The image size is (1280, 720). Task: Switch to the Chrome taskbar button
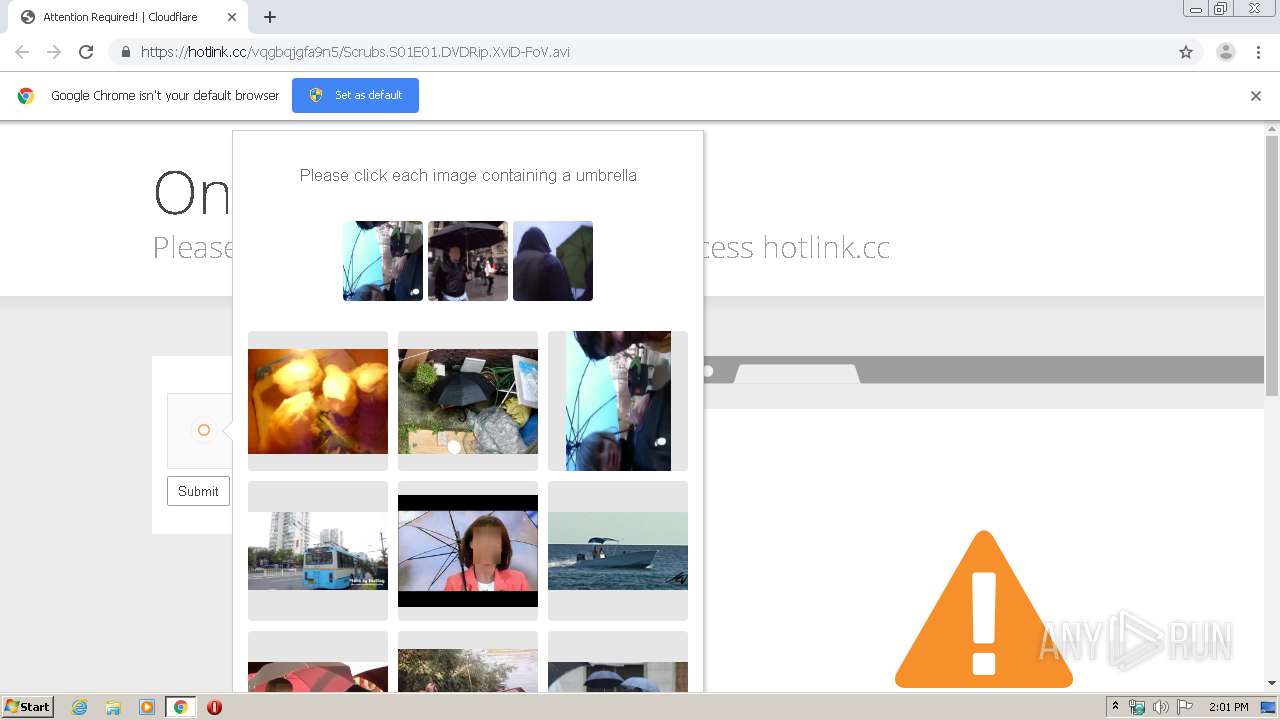(x=181, y=707)
